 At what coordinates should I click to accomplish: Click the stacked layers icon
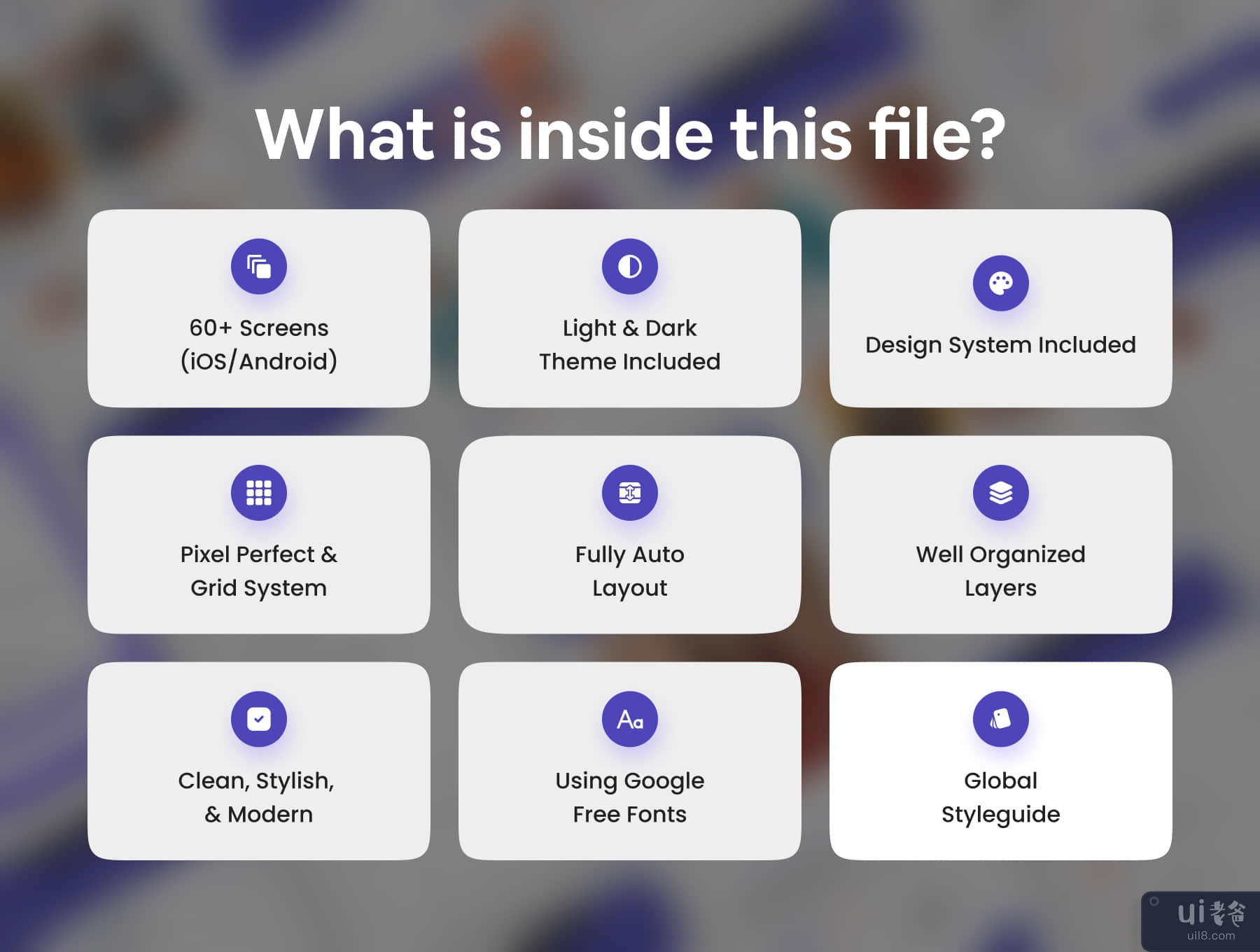point(1000,493)
